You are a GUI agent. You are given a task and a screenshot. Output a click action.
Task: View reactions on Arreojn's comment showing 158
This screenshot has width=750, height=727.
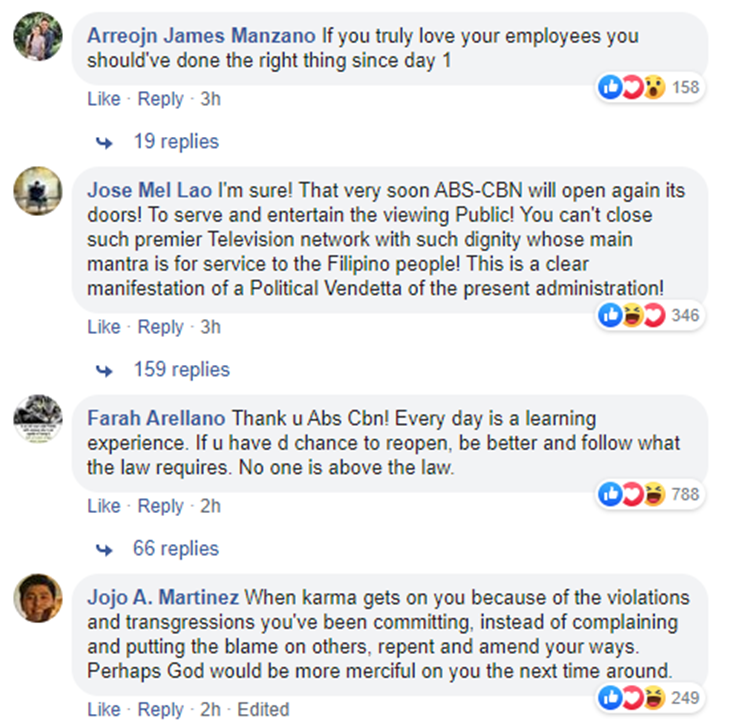pyautogui.click(x=649, y=87)
